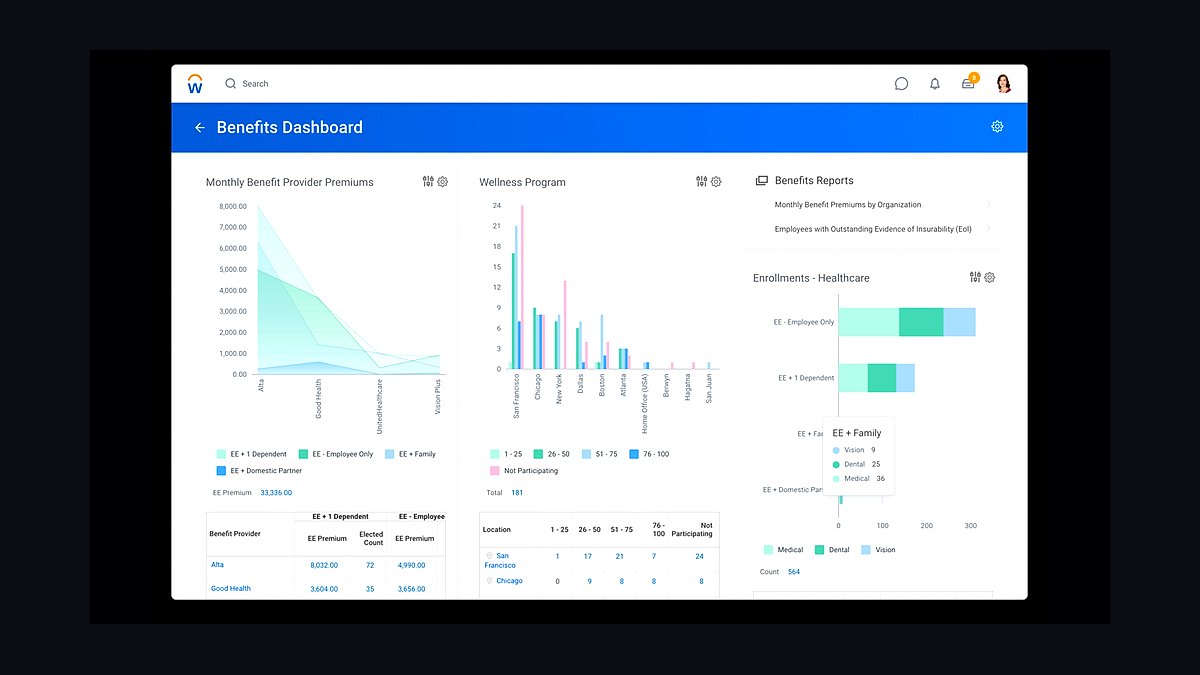Toggle EE - Employee Only legend swatch

303,454
